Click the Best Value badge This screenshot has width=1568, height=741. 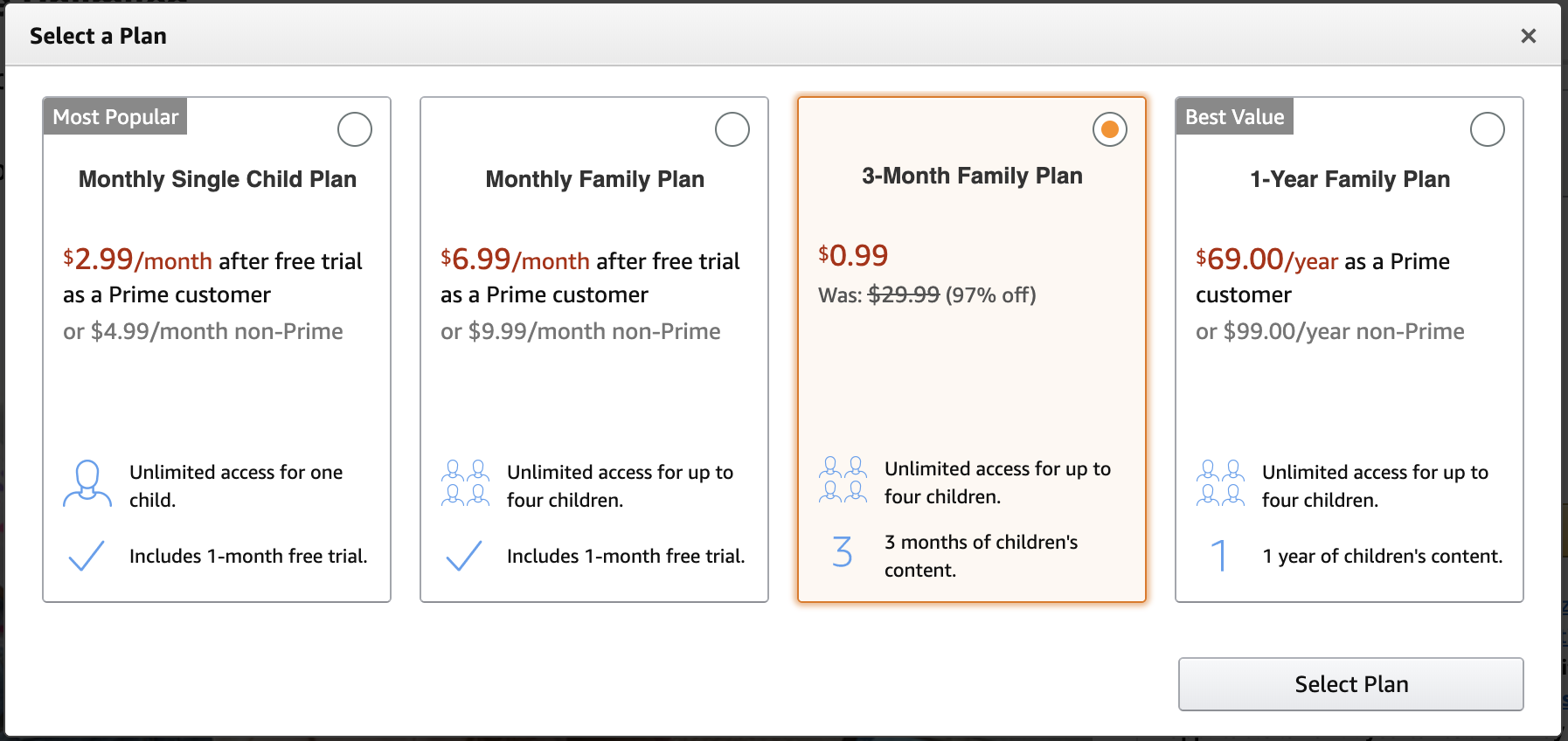(1235, 116)
